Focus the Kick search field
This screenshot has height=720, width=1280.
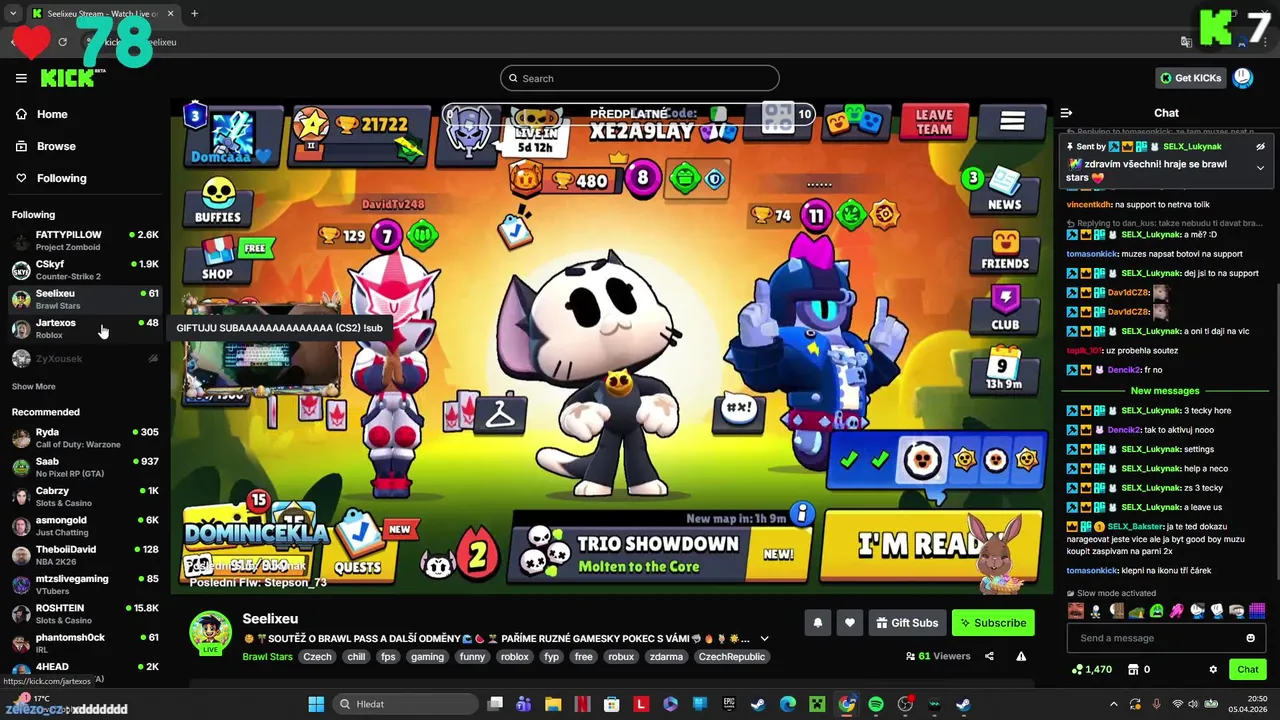click(x=640, y=78)
